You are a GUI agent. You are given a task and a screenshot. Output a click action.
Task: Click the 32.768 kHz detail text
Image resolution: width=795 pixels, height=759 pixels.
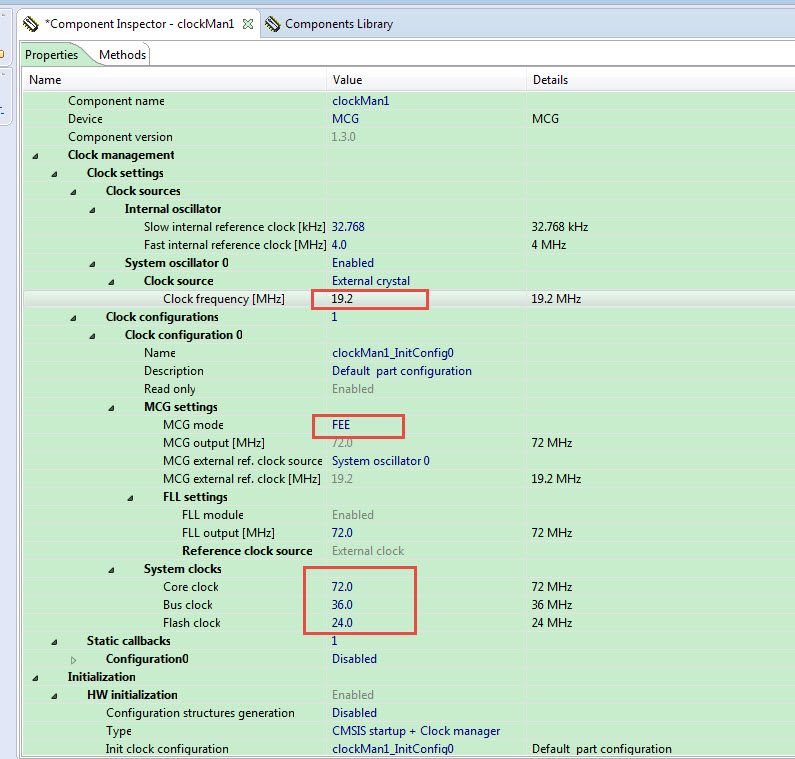click(560, 227)
